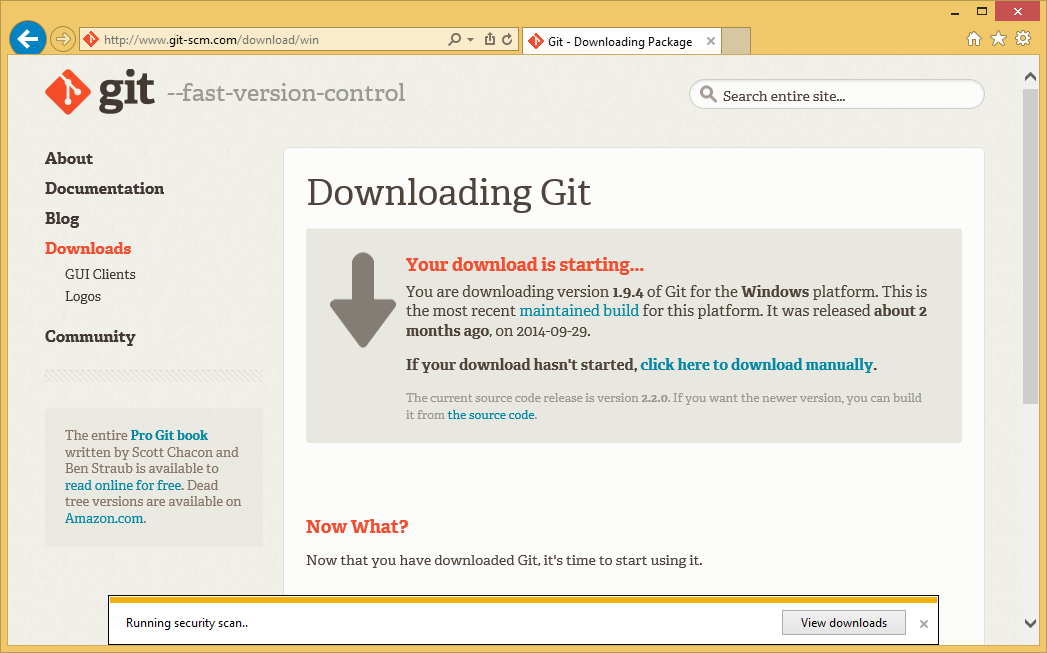Click the Git favicon in the address bar
Screen dimensions: 1047x653
pyautogui.click(x=91, y=39)
